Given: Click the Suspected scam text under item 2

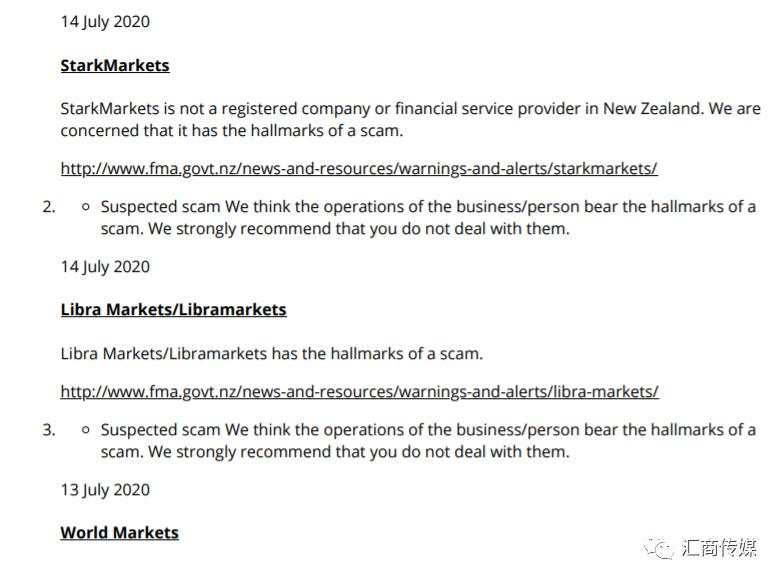Looking at the screenshot, I should (x=161, y=206).
